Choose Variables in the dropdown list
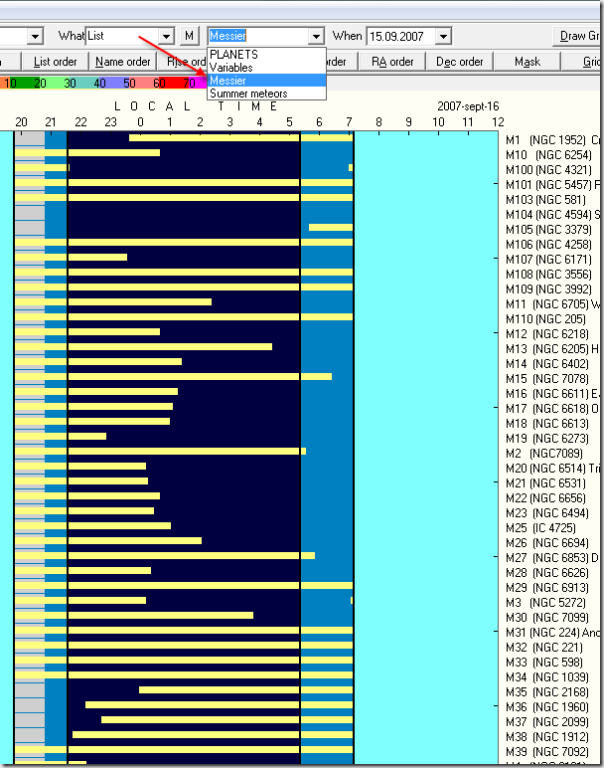 (x=231, y=67)
